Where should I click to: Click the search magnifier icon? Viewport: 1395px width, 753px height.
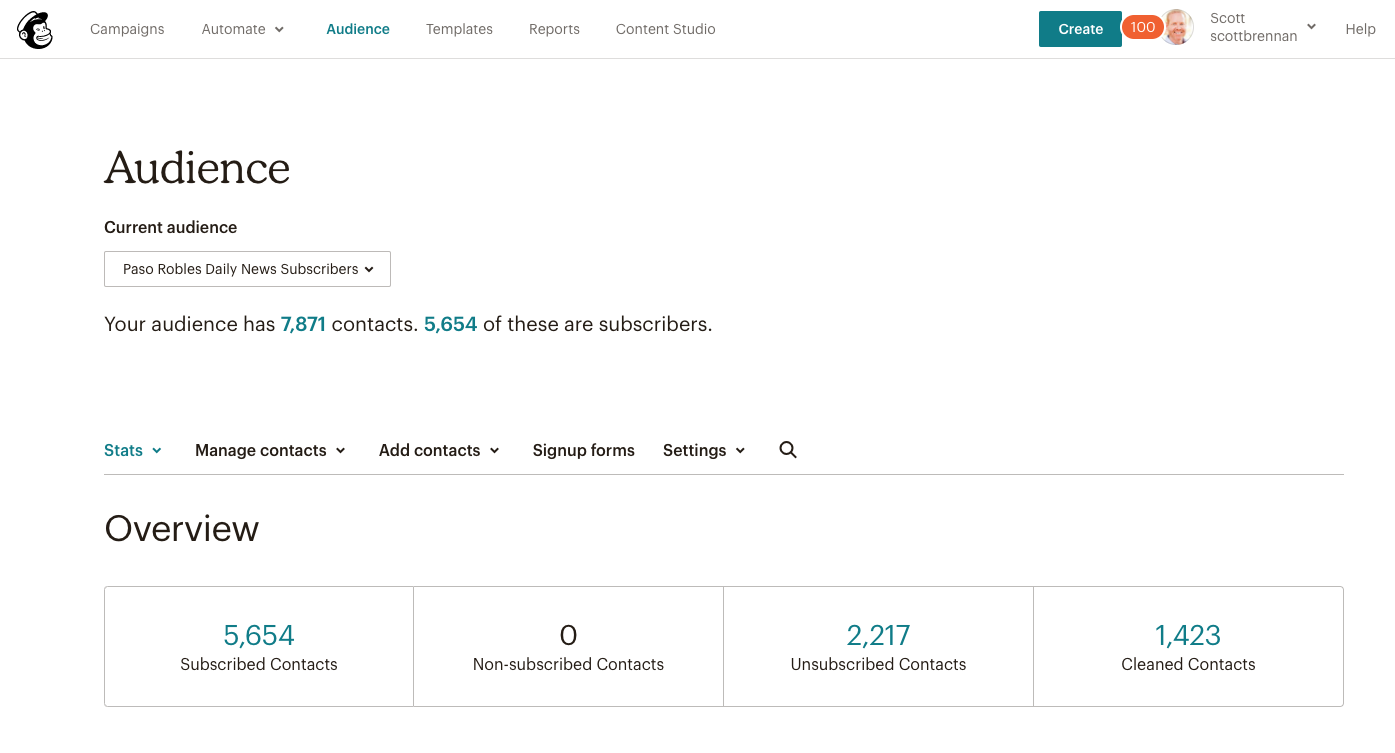coord(788,450)
